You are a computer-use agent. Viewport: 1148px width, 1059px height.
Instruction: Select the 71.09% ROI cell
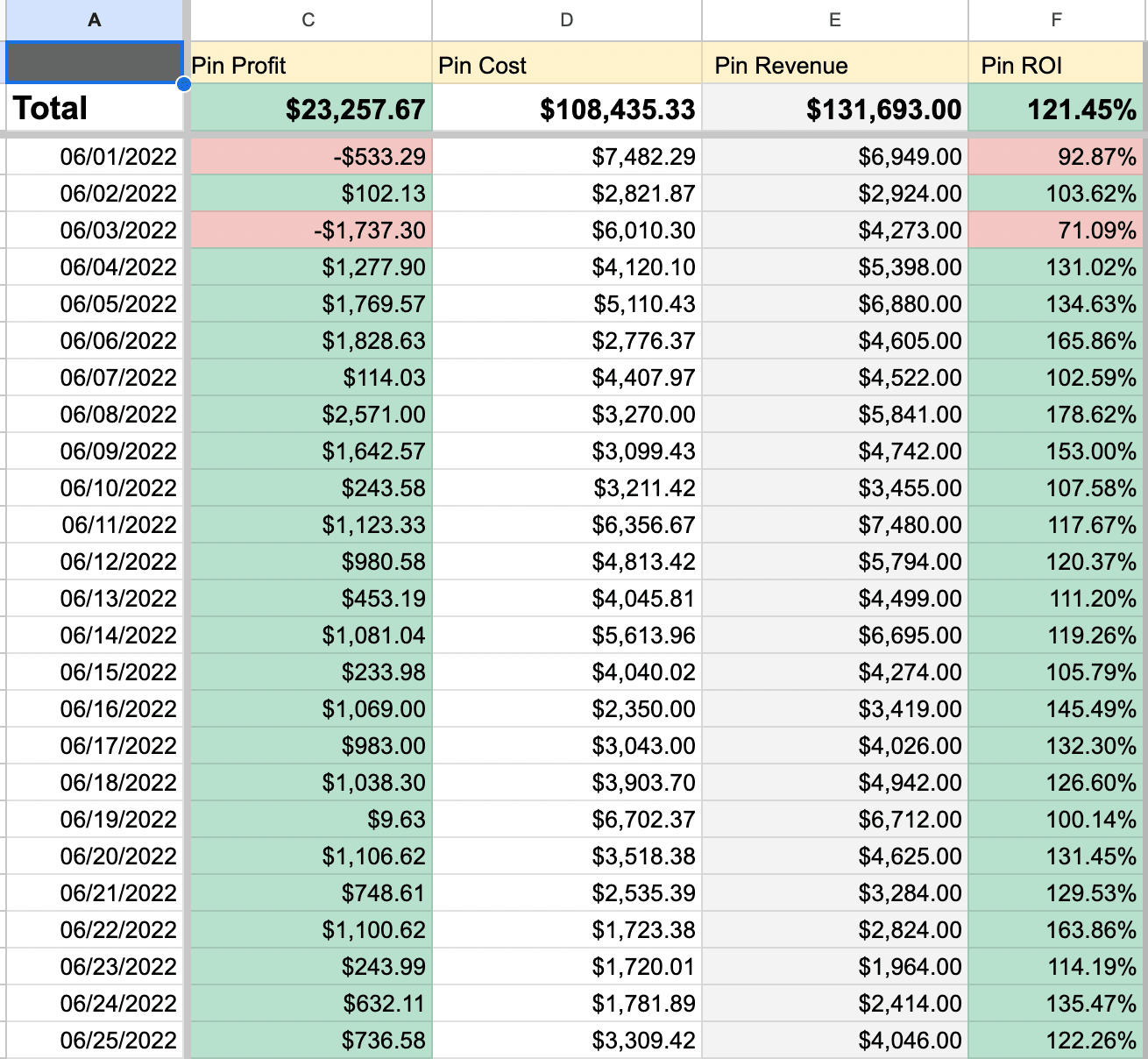tap(1057, 231)
